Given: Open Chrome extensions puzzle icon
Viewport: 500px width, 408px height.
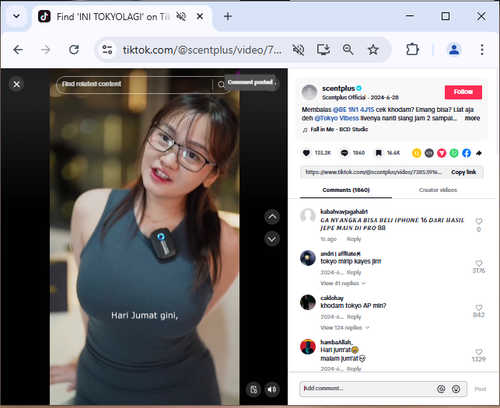Looking at the screenshot, I should [x=412, y=50].
